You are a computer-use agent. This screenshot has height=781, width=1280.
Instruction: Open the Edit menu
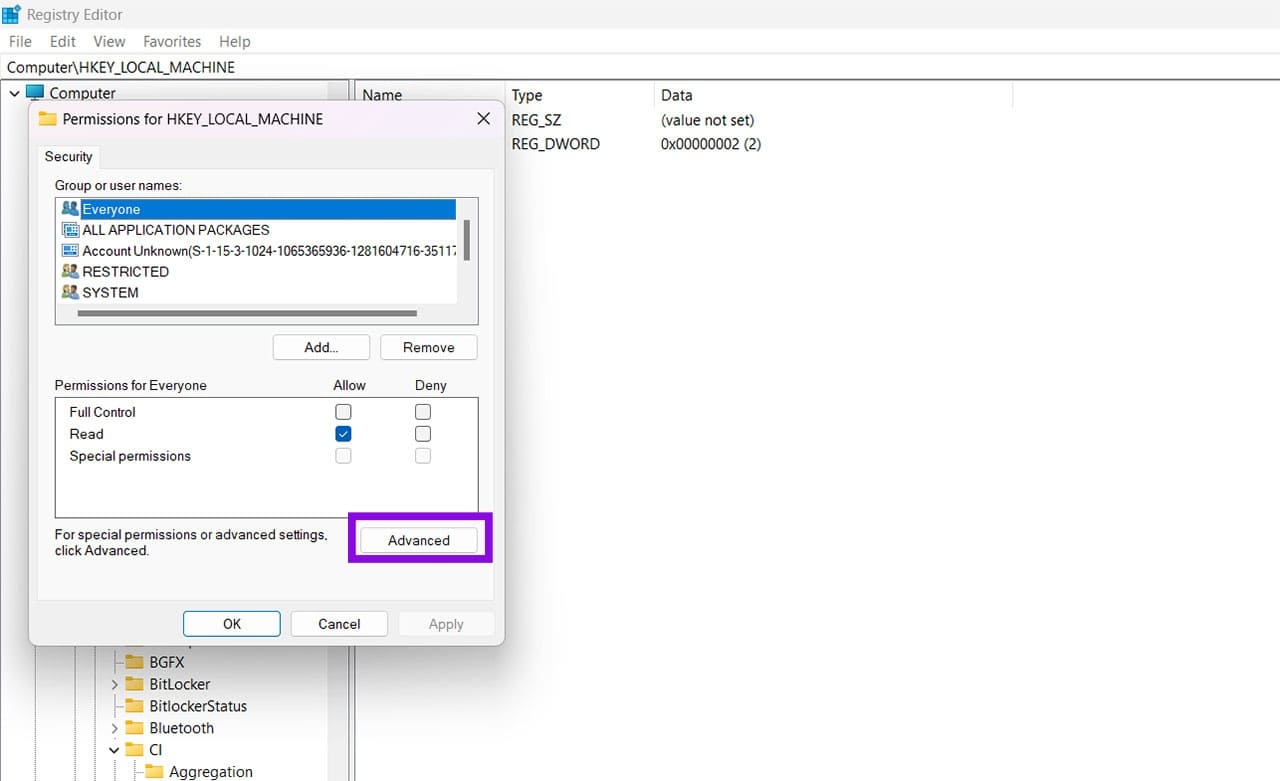tap(63, 41)
